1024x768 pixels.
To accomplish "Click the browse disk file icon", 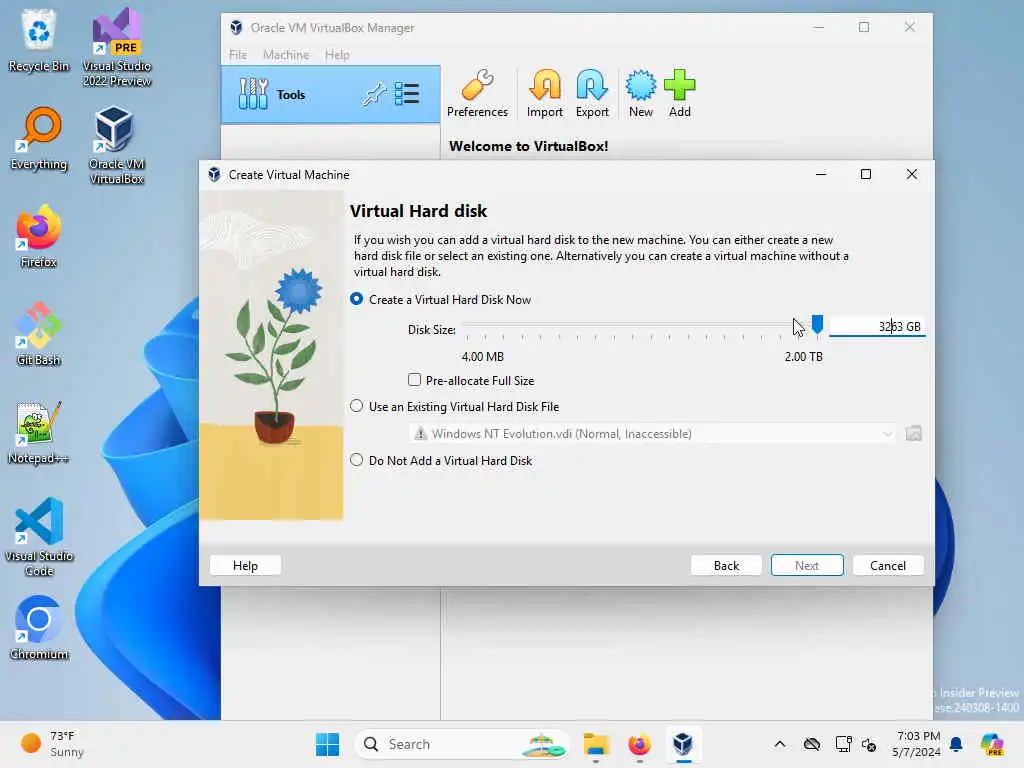I will click(x=914, y=434).
